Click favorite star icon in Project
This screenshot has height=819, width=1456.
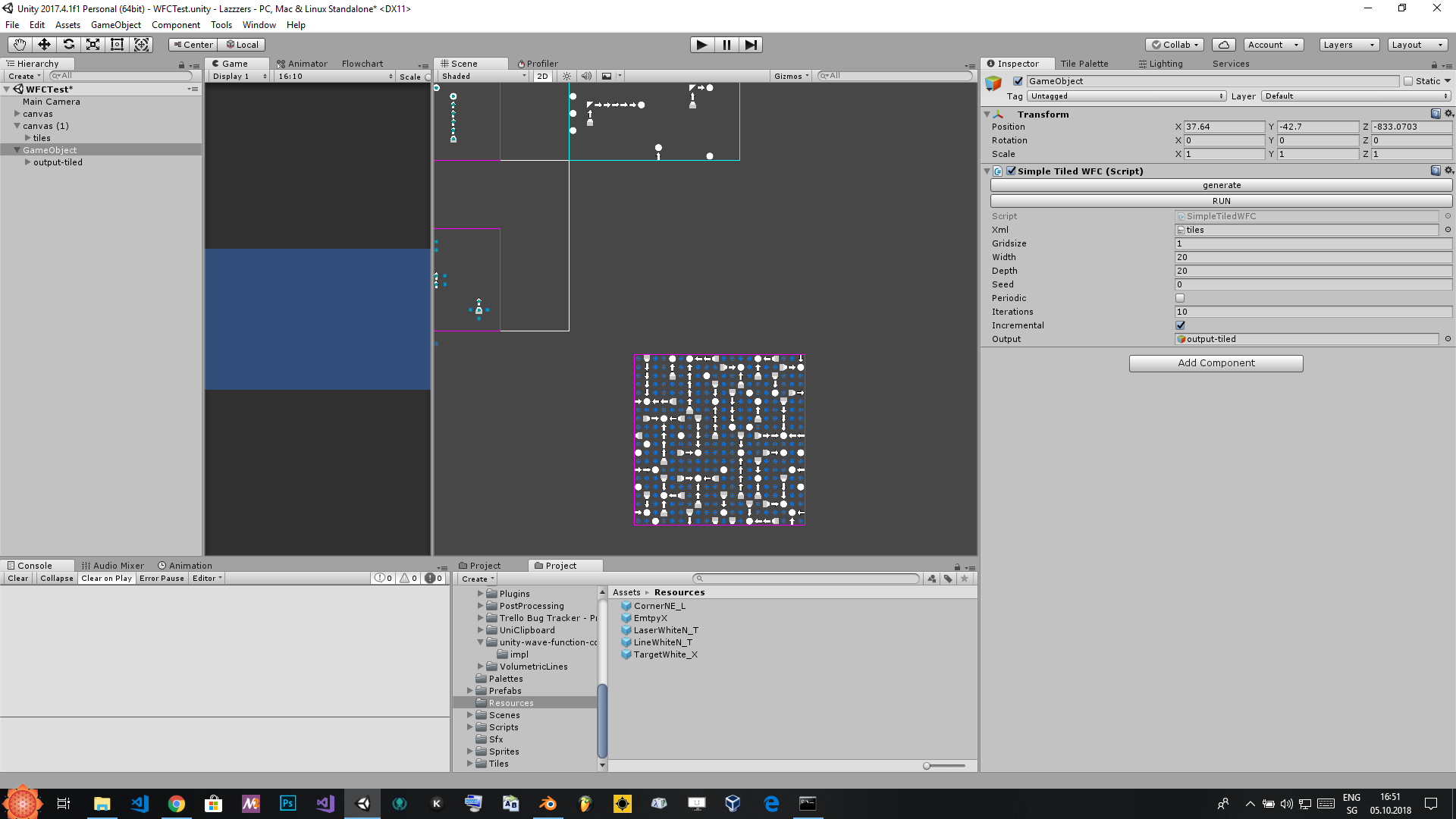[x=965, y=579]
